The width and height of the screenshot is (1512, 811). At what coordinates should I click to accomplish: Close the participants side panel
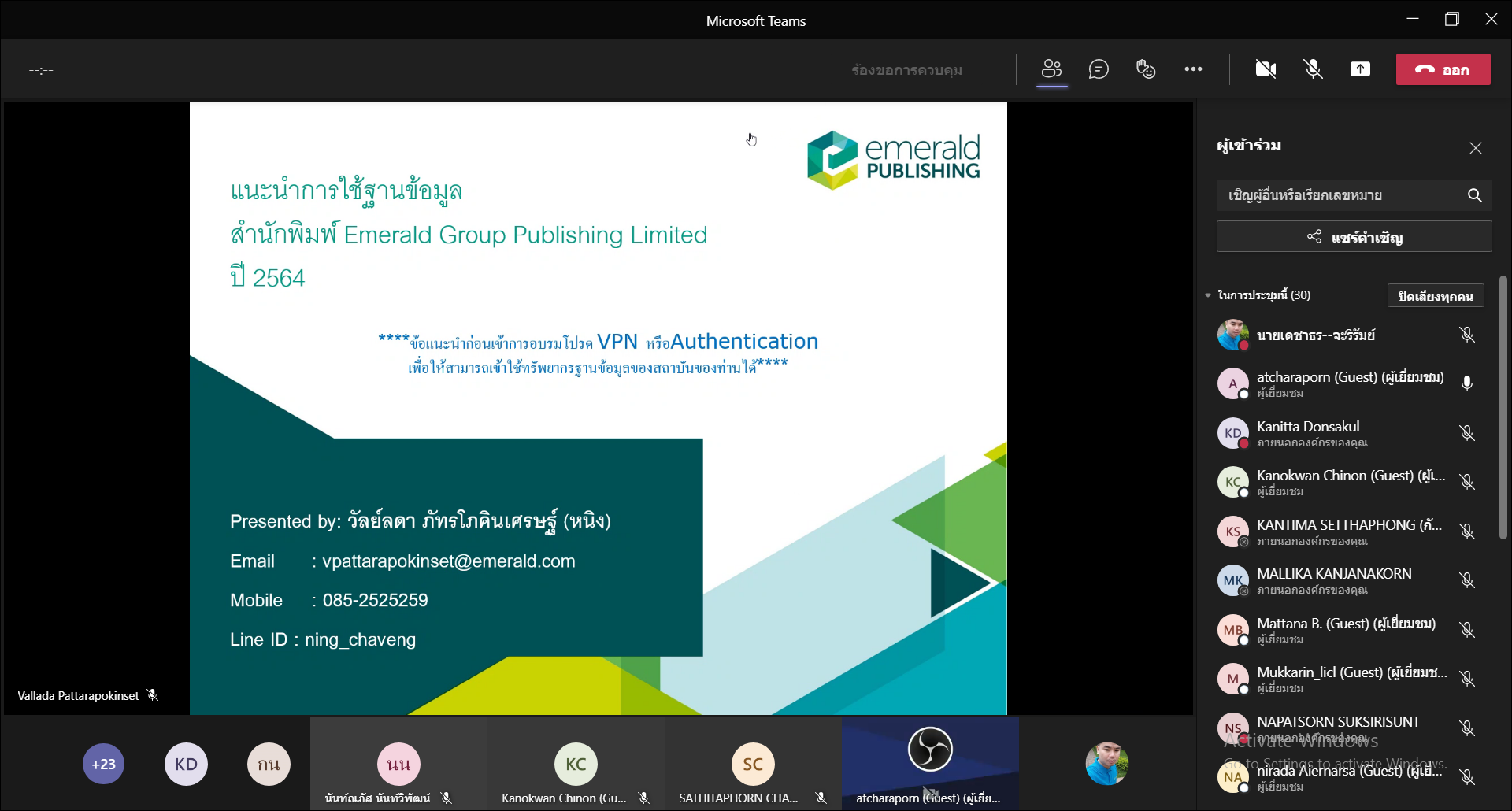[x=1475, y=148]
